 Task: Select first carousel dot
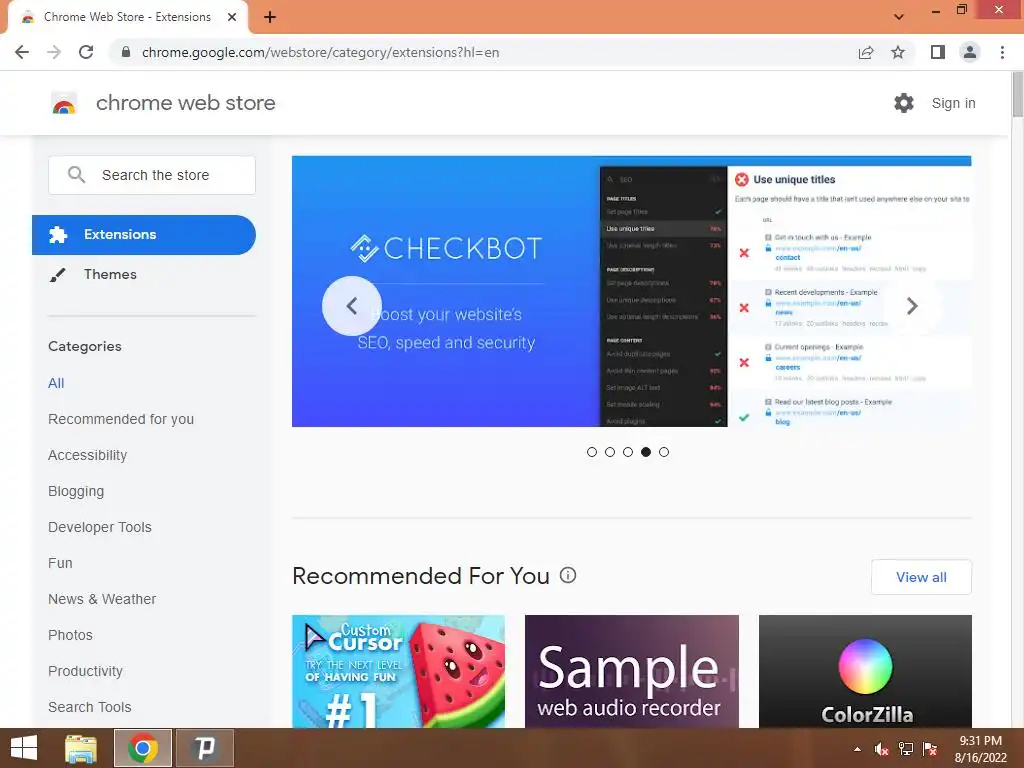[x=592, y=452]
